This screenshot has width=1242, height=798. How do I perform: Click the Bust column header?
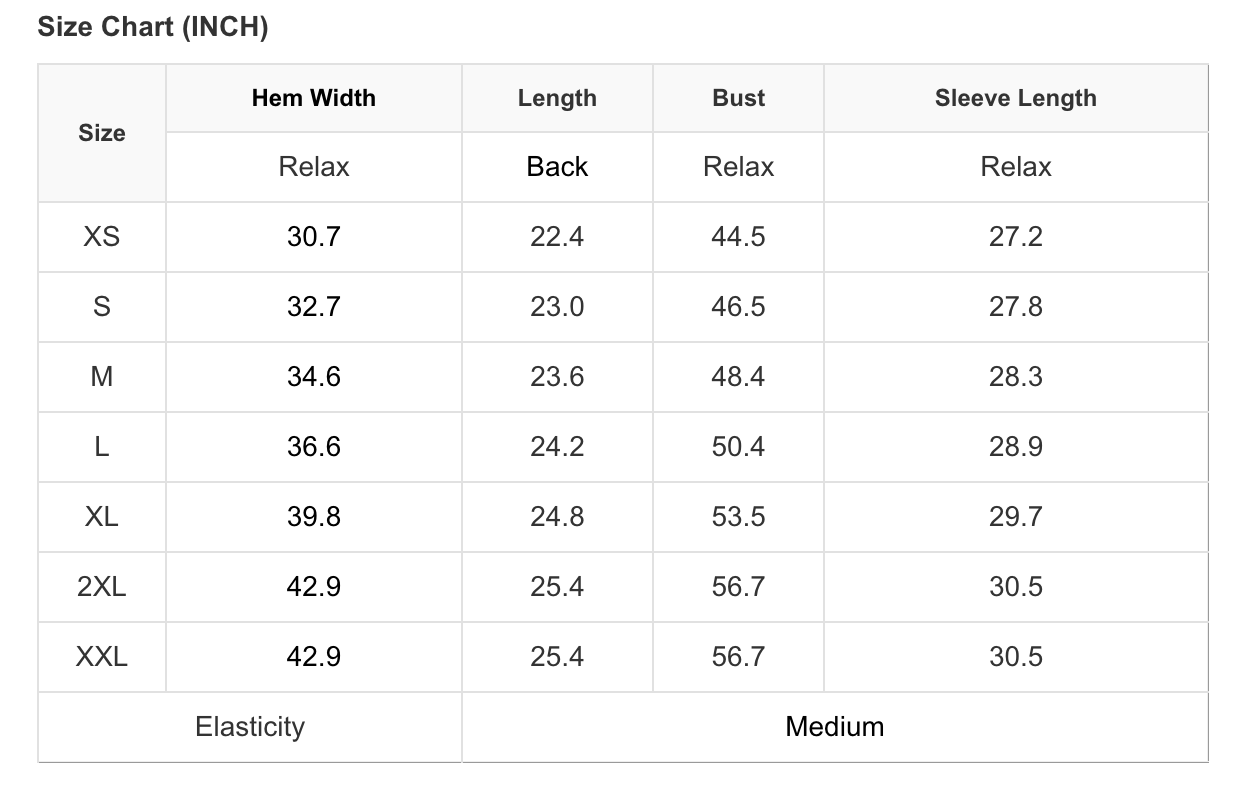pyautogui.click(x=738, y=98)
